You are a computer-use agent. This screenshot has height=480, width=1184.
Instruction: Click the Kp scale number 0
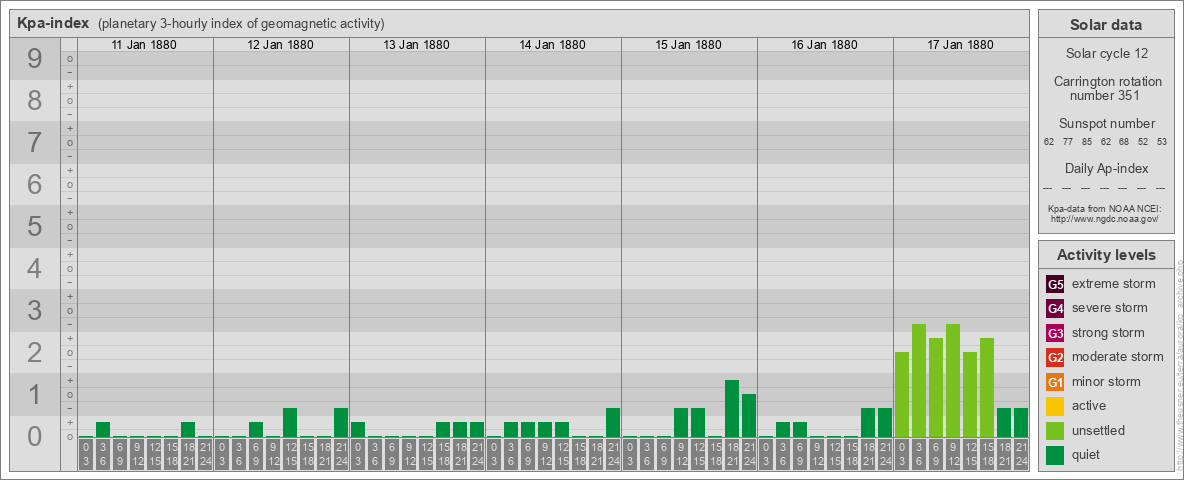[35, 436]
